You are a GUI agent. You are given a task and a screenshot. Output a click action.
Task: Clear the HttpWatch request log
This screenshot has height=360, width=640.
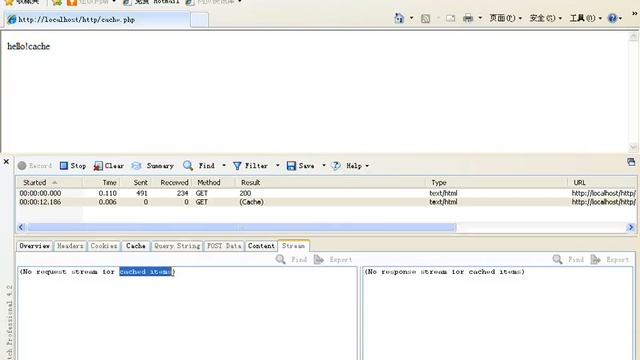pos(108,166)
